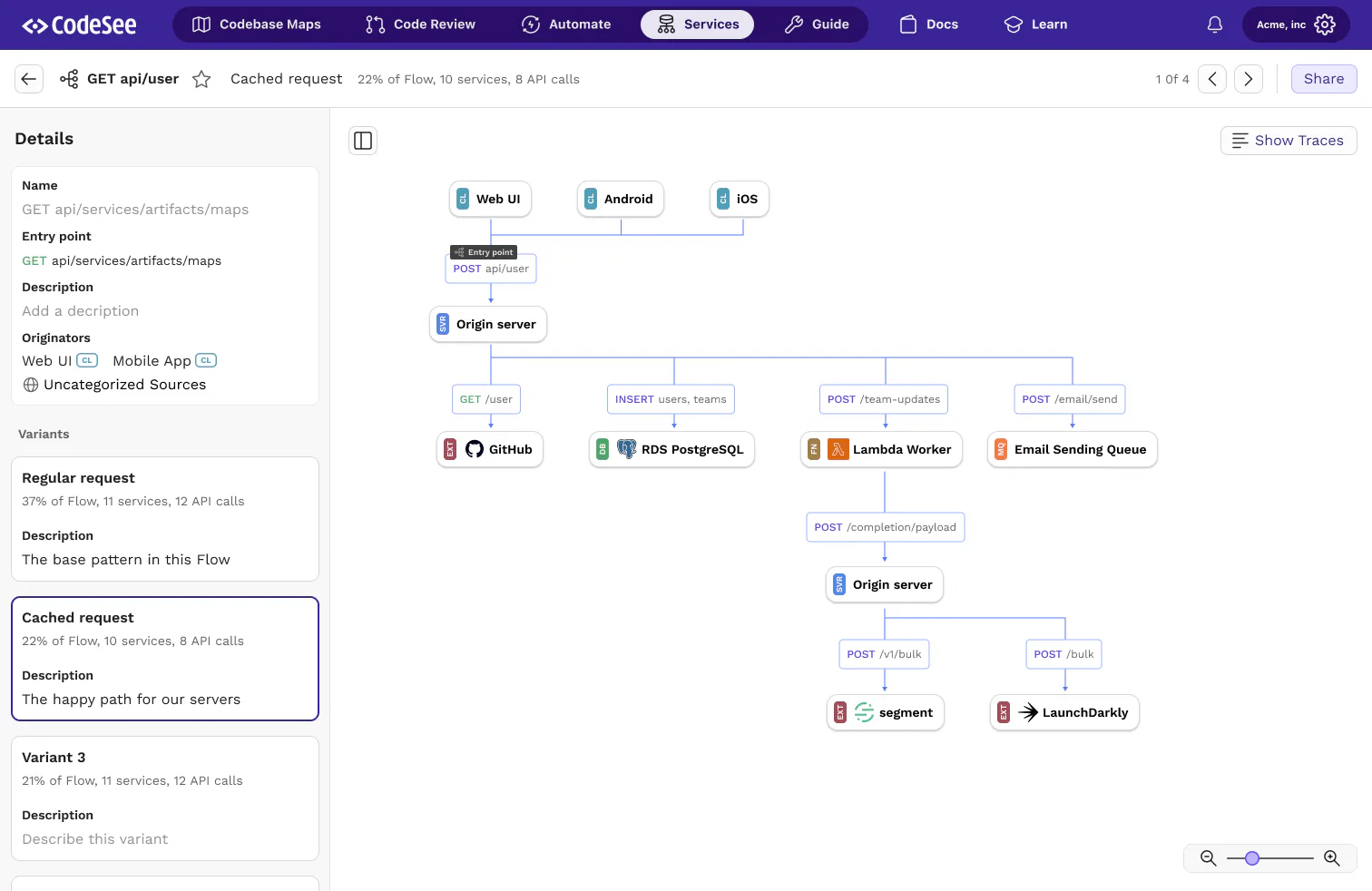Click the Show Traces button
1372x891 pixels.
click(1289, 141)
